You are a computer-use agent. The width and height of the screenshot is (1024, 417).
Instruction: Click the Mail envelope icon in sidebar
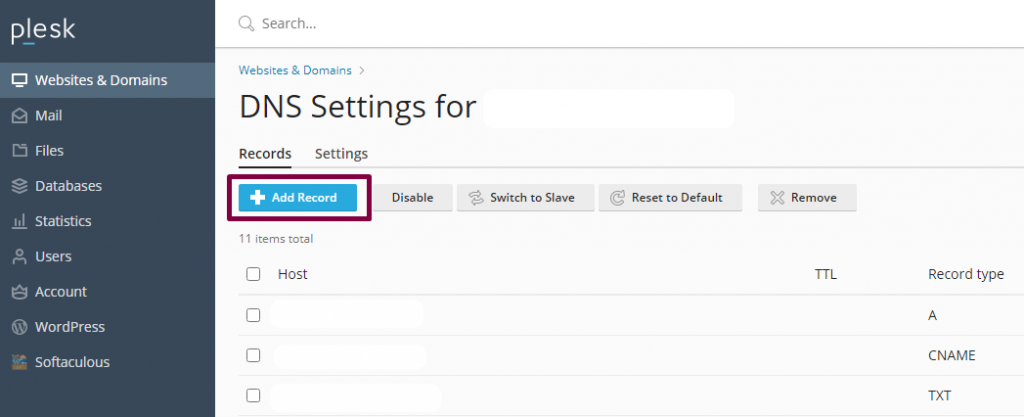19,116
